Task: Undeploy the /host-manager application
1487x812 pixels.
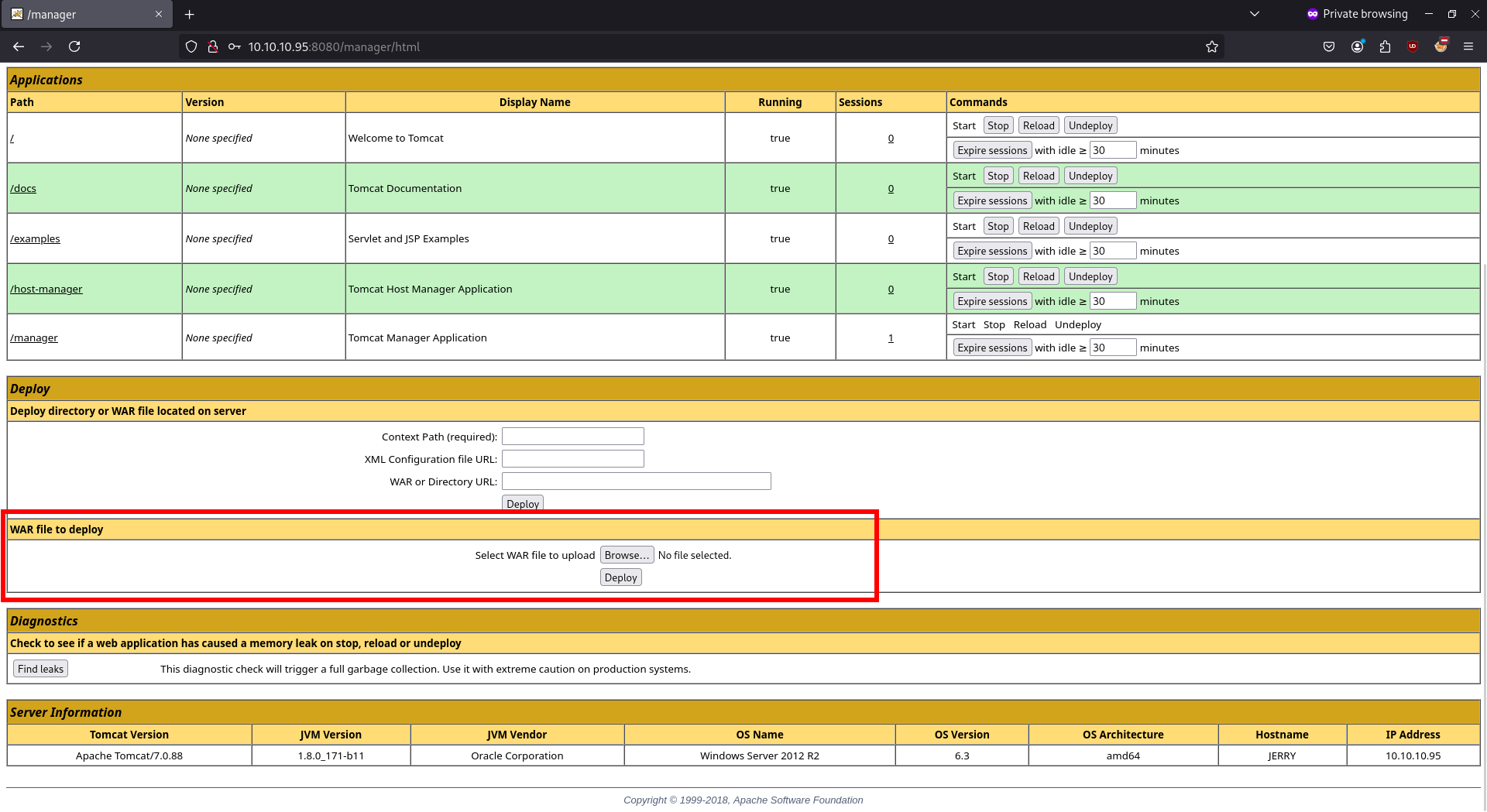Action: [x=1090, y=276]
